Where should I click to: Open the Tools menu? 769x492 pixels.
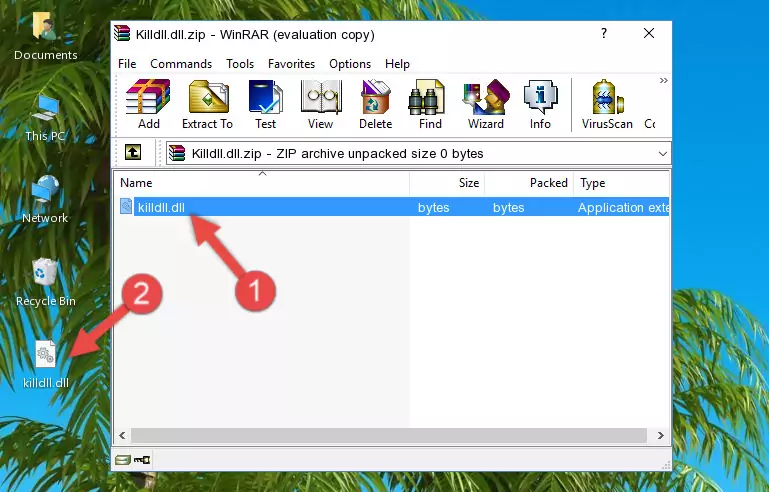pyautogui.click(x=240, y=64)
